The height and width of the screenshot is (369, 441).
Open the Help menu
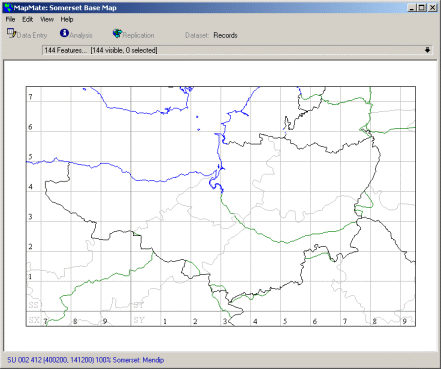tap(67, 19)
